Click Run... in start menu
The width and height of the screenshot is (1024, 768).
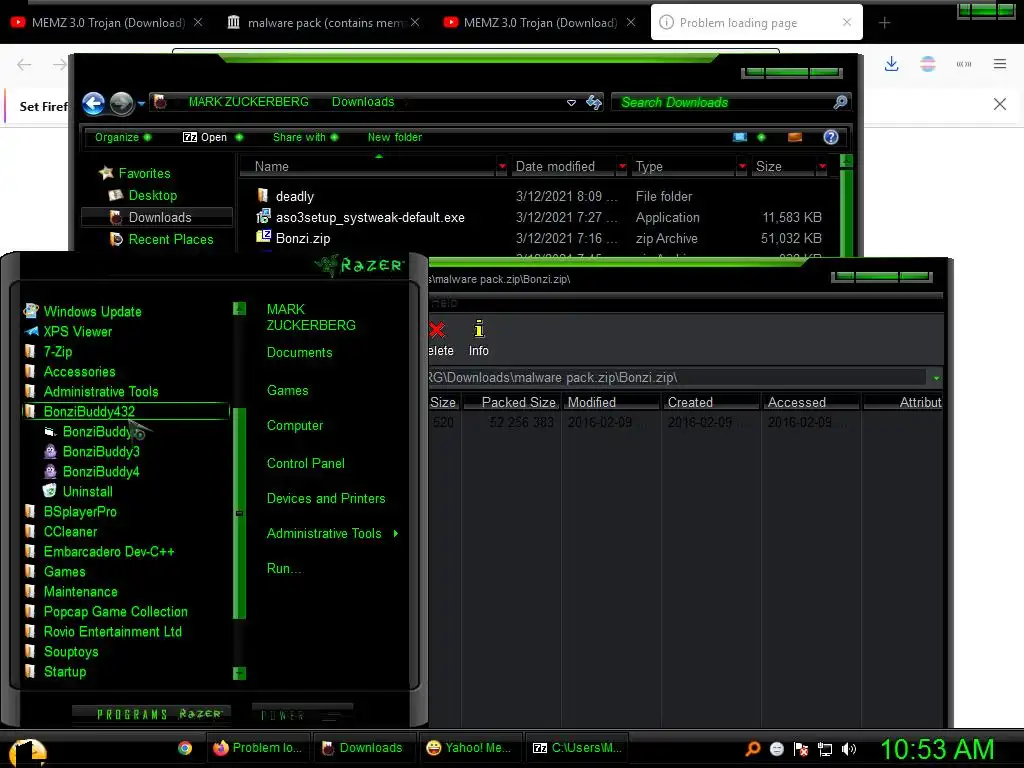[x=283, y=569]
